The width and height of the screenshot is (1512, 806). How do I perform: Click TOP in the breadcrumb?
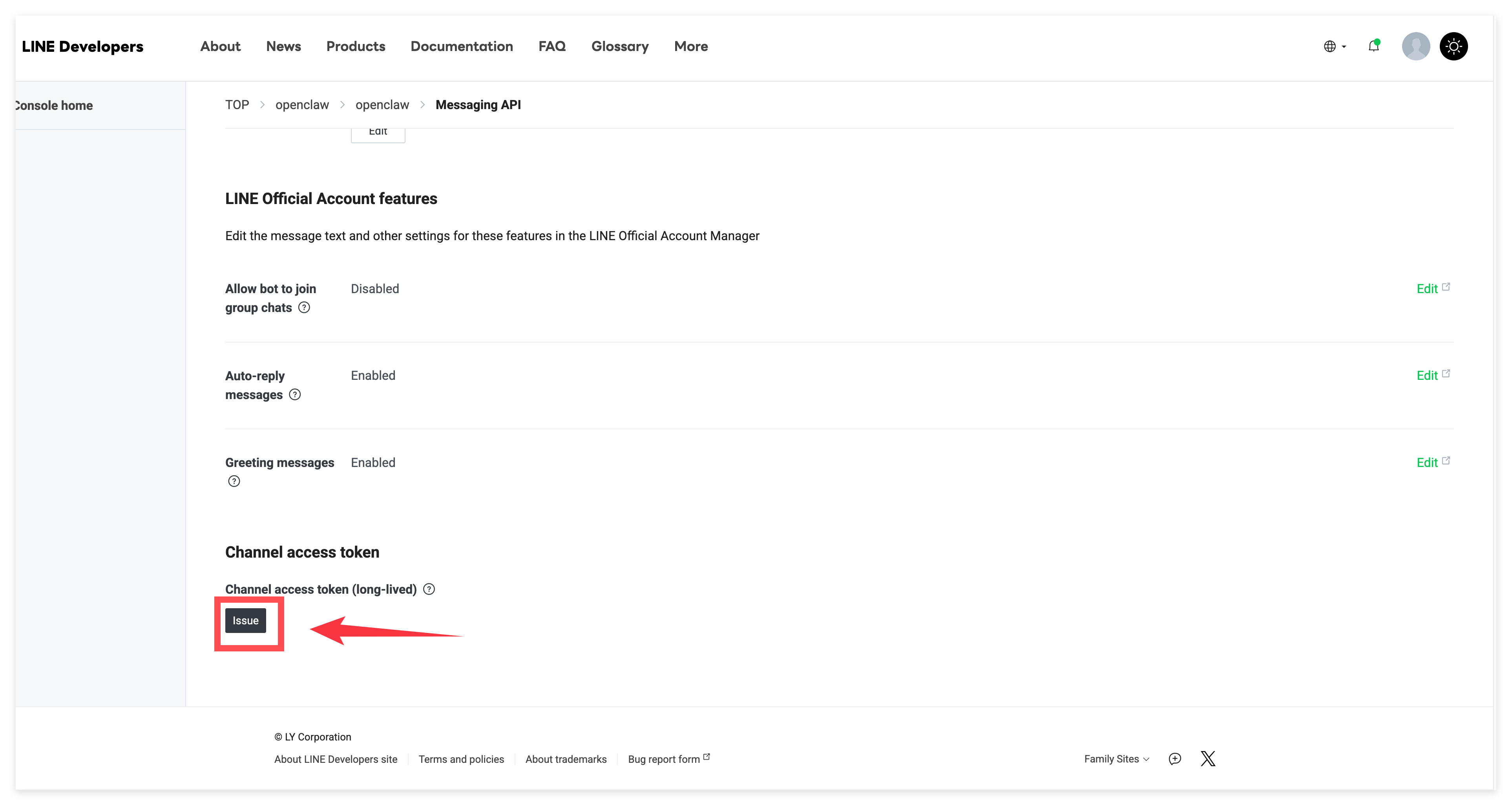click(237, 105)
